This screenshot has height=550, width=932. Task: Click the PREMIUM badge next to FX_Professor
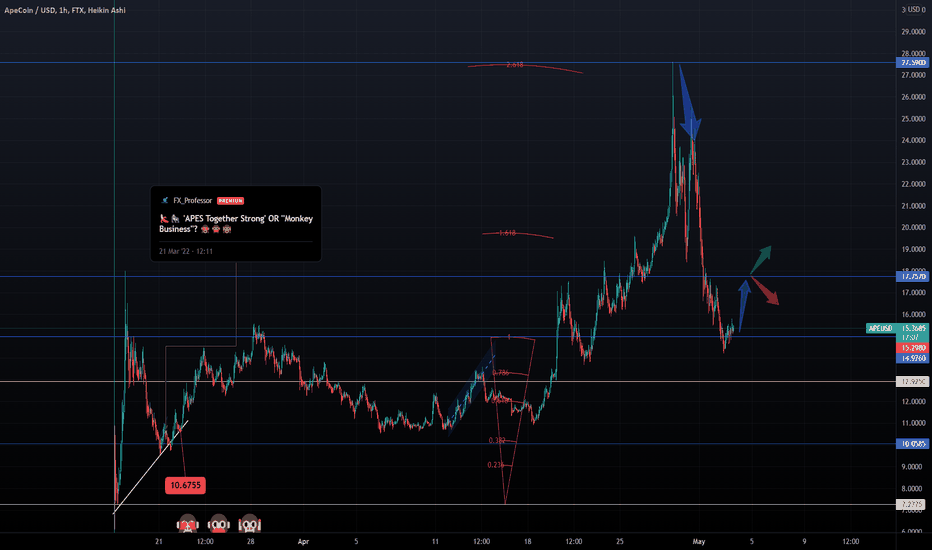coord(231,201)
